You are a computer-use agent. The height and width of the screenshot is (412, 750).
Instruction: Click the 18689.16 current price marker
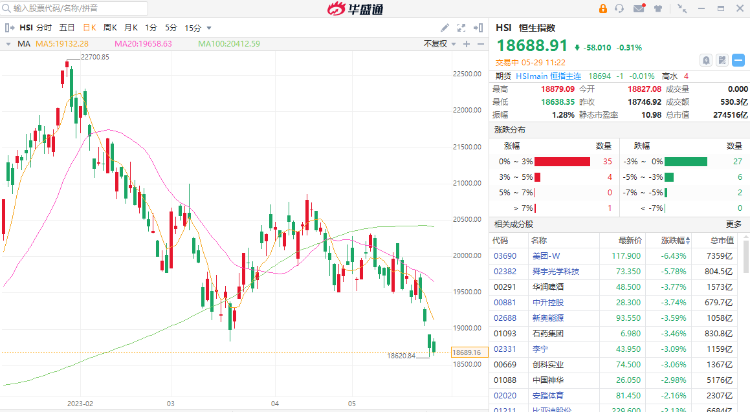(469, 352)
